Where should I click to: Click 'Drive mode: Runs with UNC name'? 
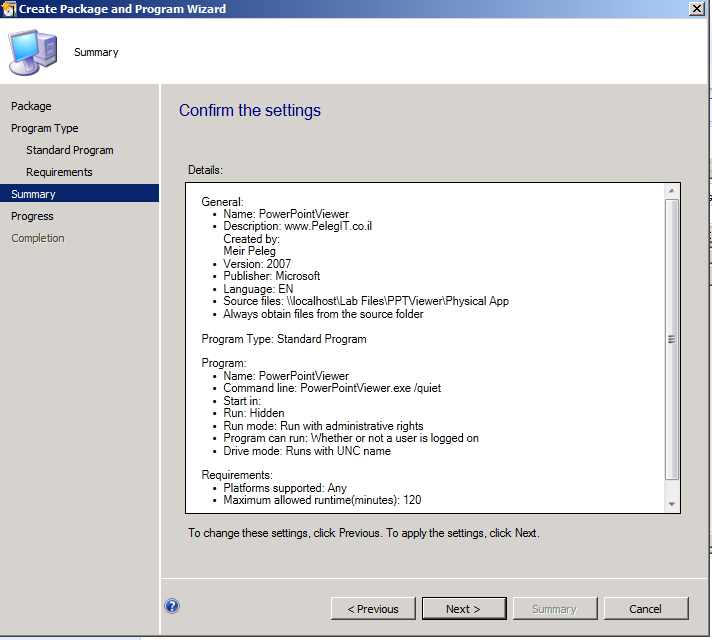click(x=307, y=451)
